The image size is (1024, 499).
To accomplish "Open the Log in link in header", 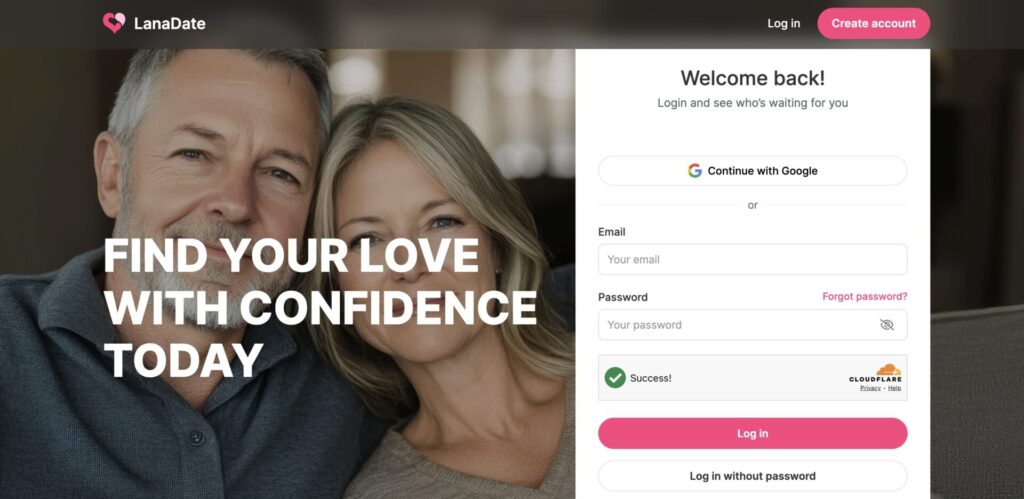I will click(783, 24).
